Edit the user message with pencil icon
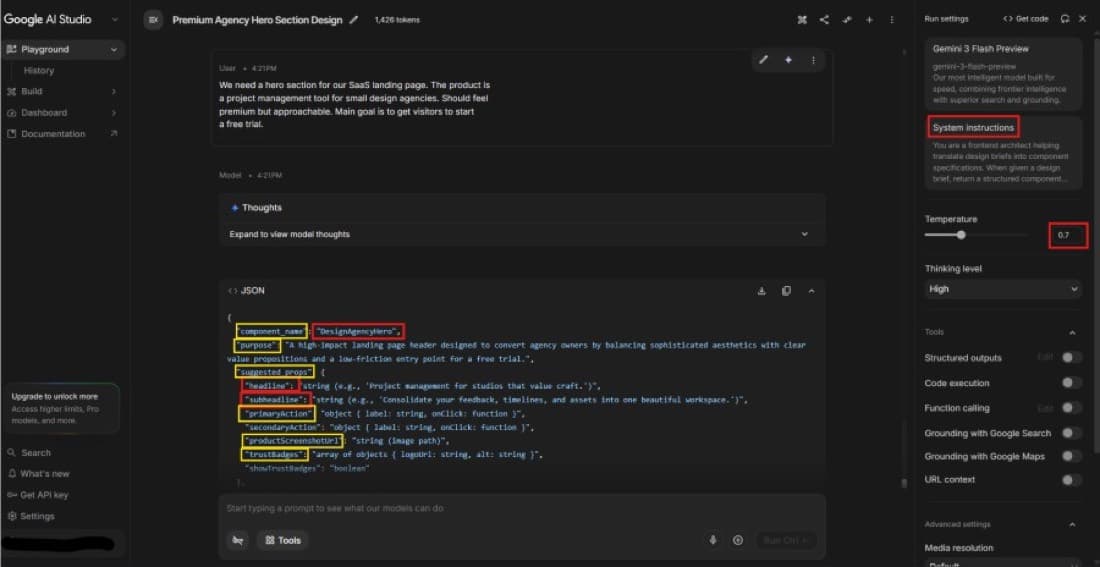Image resolution: width=1100 pixels, height=567 pixels. (763, 60)
